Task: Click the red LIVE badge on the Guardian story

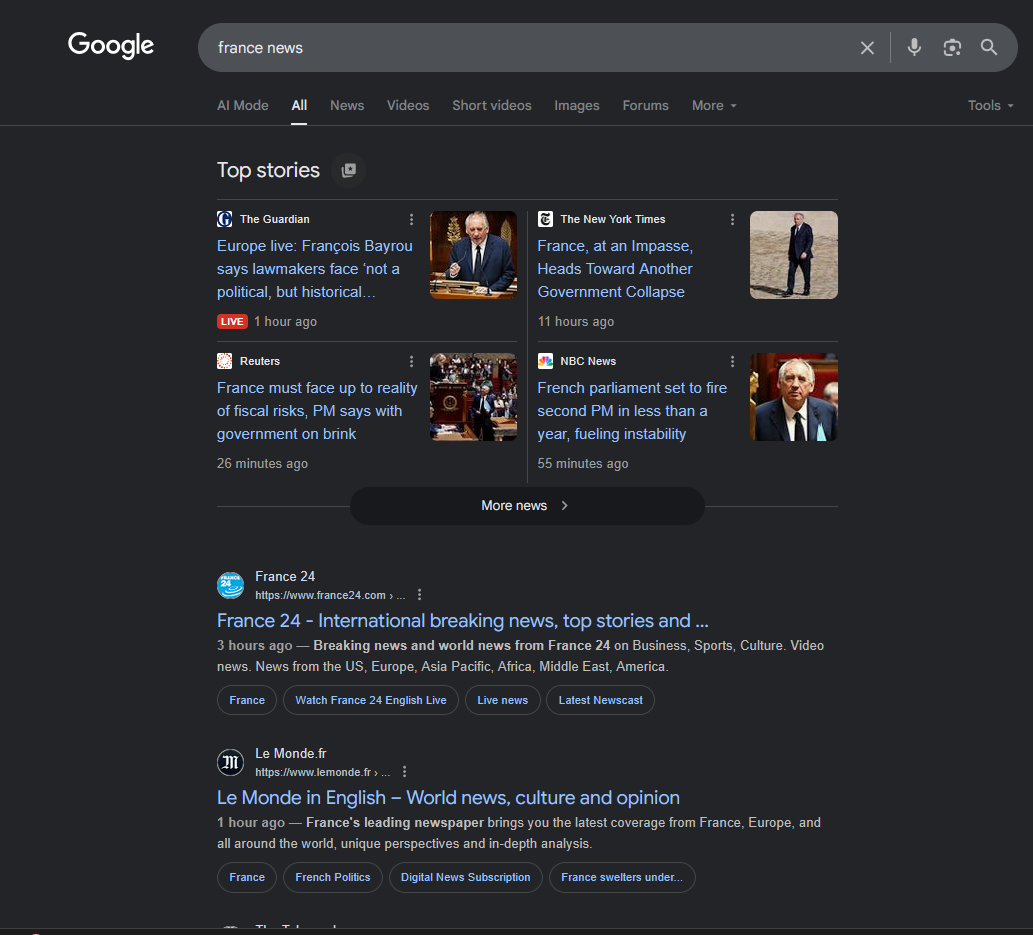Action: click(x=232, y=322)
